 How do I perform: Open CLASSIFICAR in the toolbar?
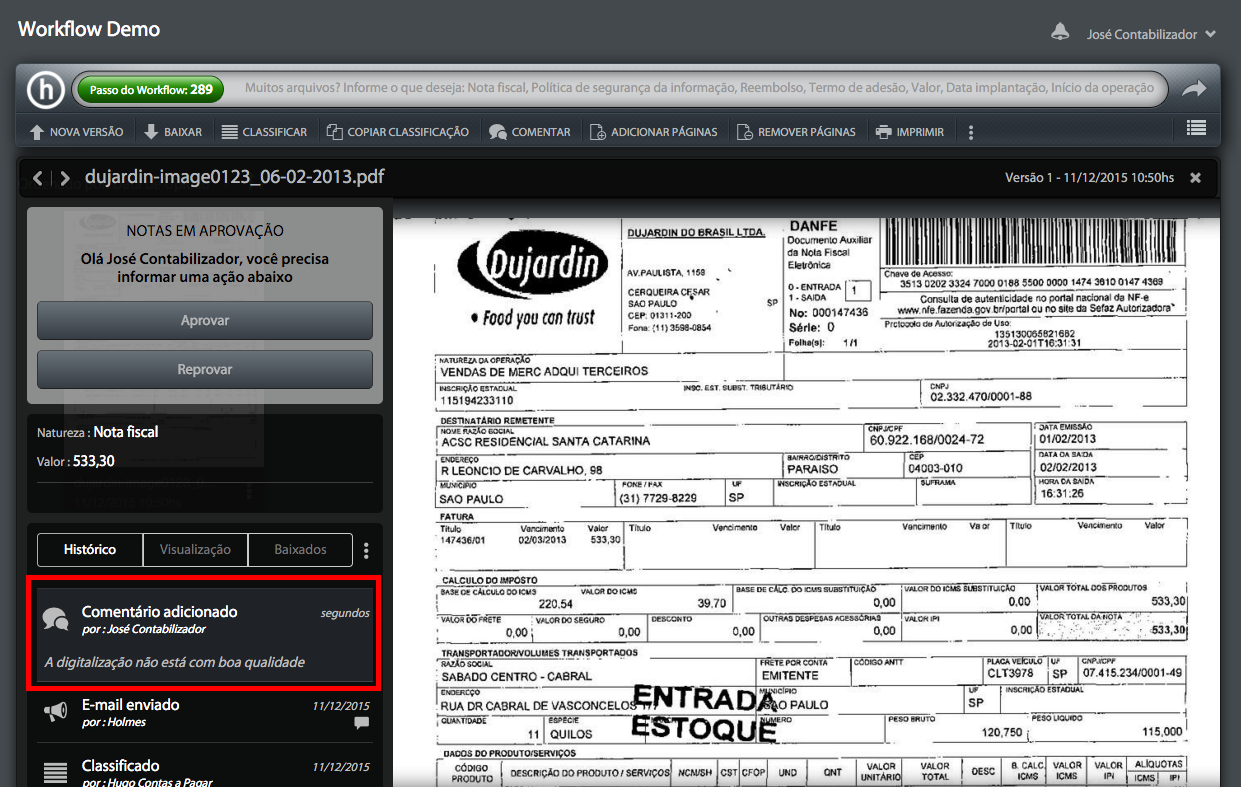264,131
